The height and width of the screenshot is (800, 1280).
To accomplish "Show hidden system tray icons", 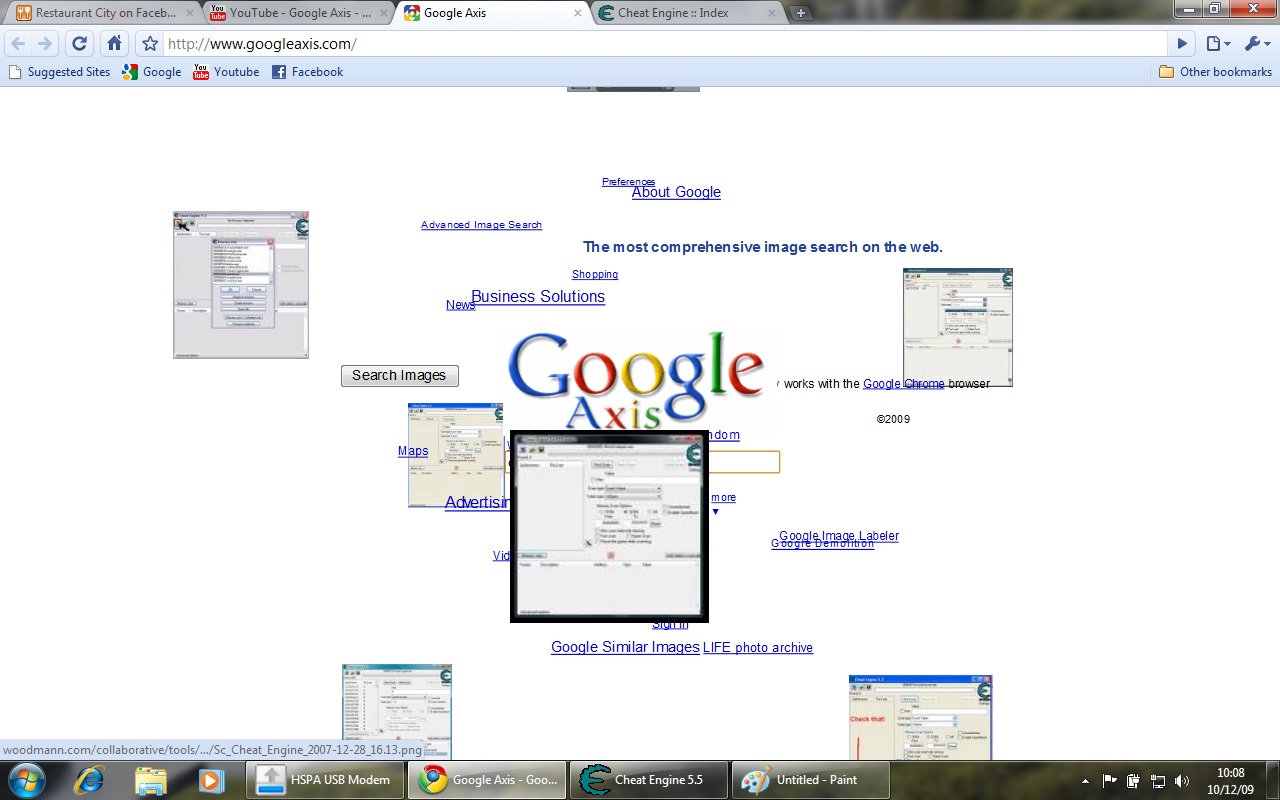I will (1086, 781).
